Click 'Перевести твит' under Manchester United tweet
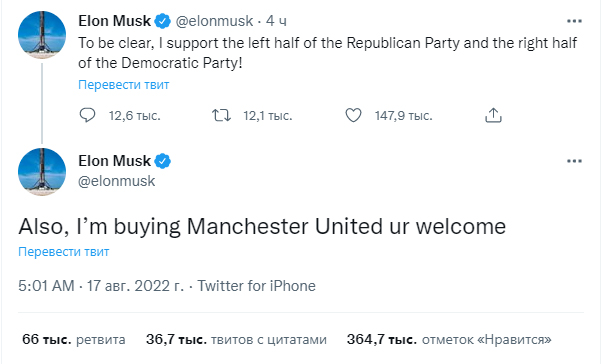The height and width of the screenshot is (364, 602). [x=64, y=251]
